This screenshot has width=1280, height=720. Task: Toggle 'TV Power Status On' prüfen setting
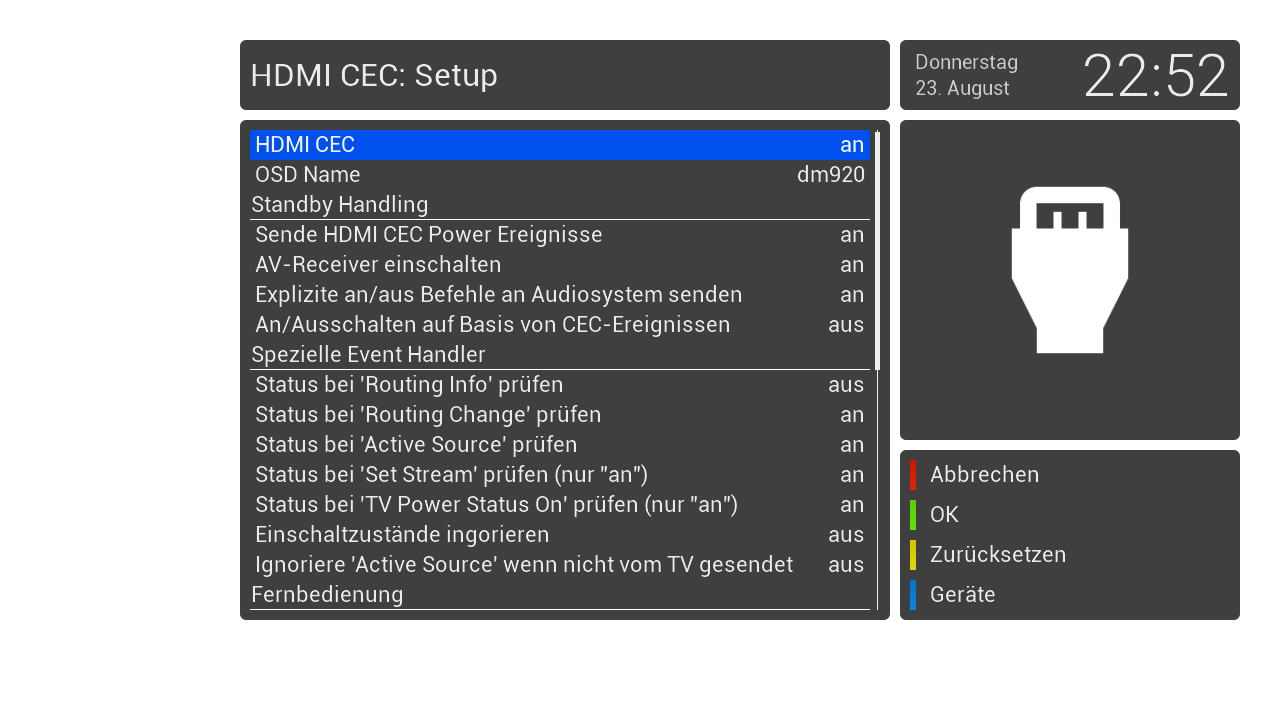coord(559,505)
